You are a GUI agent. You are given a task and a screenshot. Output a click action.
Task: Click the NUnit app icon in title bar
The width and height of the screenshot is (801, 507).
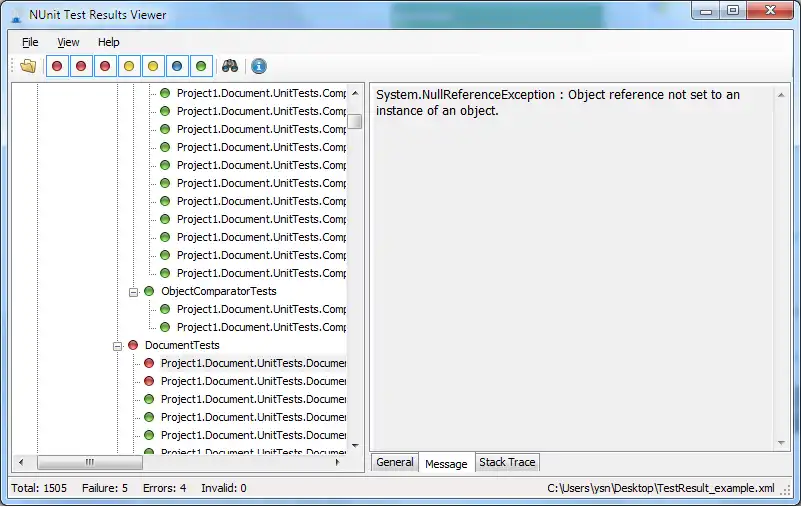[16, 15]
